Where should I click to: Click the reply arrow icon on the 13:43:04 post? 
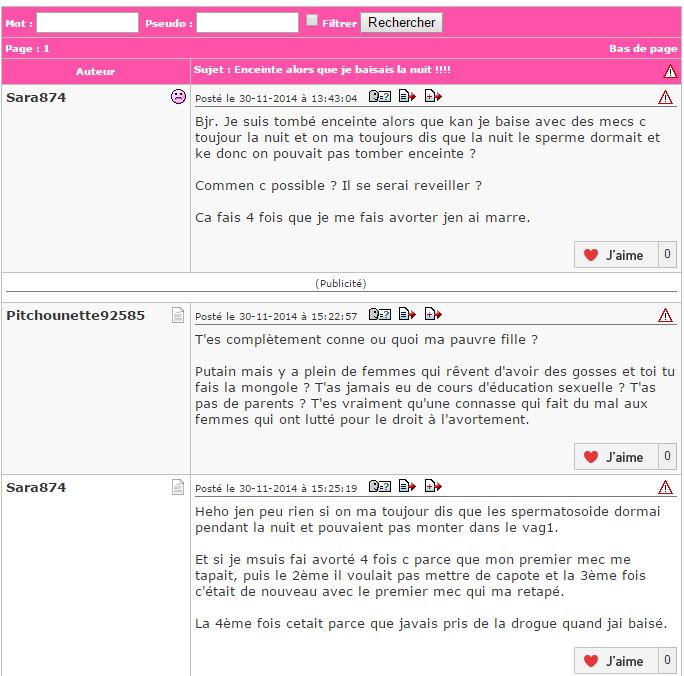[407, 96]
